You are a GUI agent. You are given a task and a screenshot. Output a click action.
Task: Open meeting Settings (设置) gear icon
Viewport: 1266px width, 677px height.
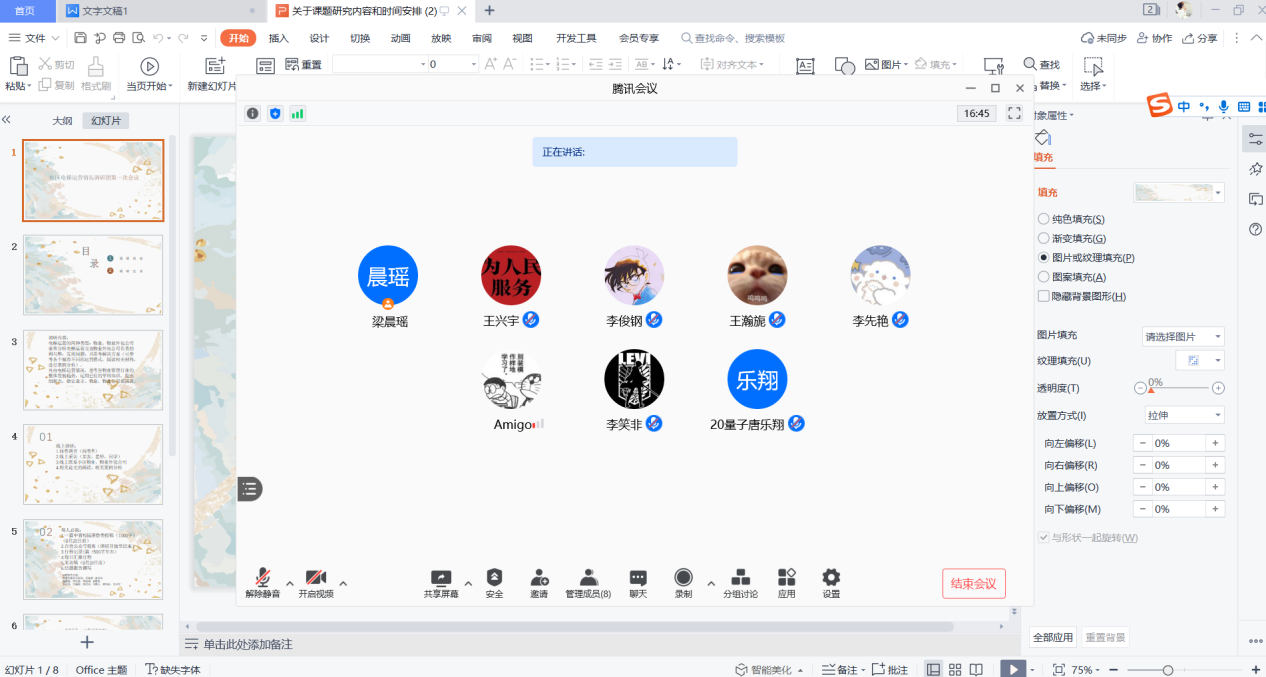pos(831,579)
